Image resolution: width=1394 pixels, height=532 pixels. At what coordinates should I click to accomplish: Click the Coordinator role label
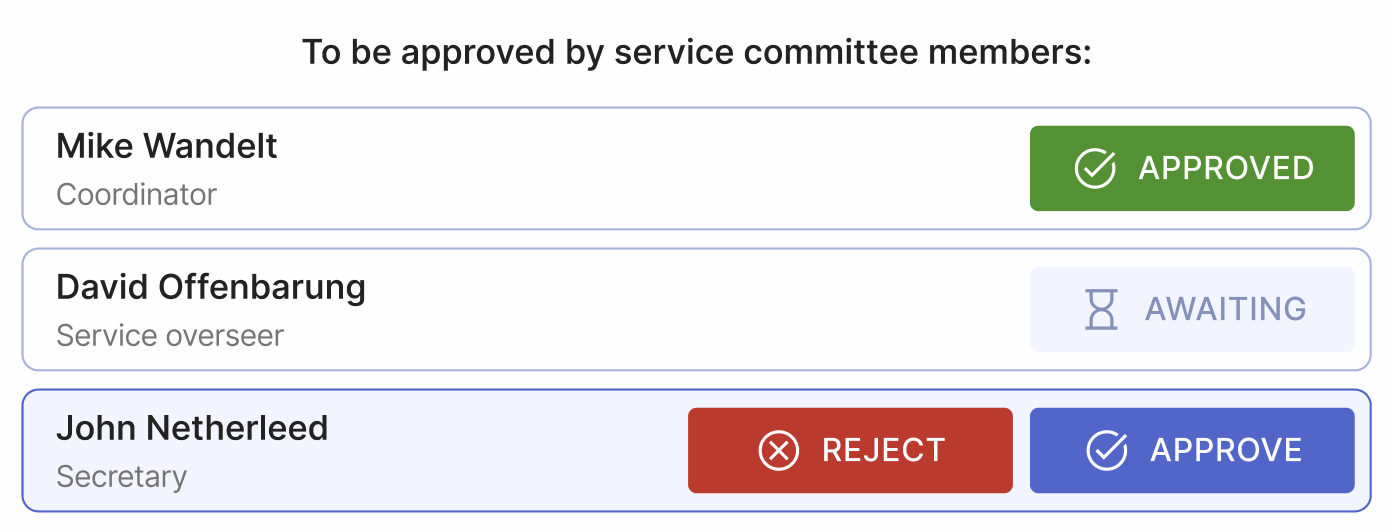136,194
